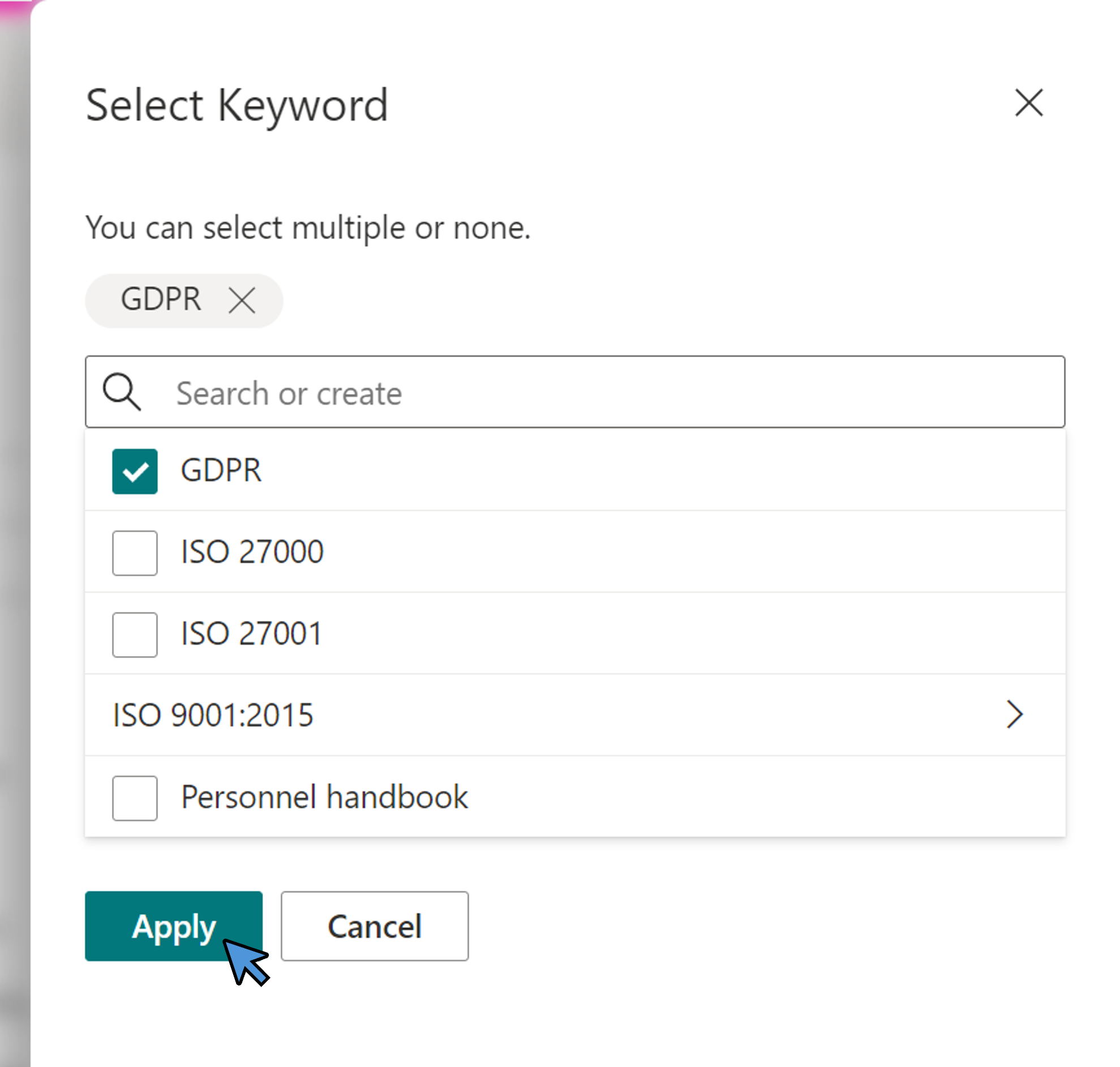This screenshot has width=1120, height=1067.
Task: Click the Select Keyword dialog title
Action: (237, 106)
